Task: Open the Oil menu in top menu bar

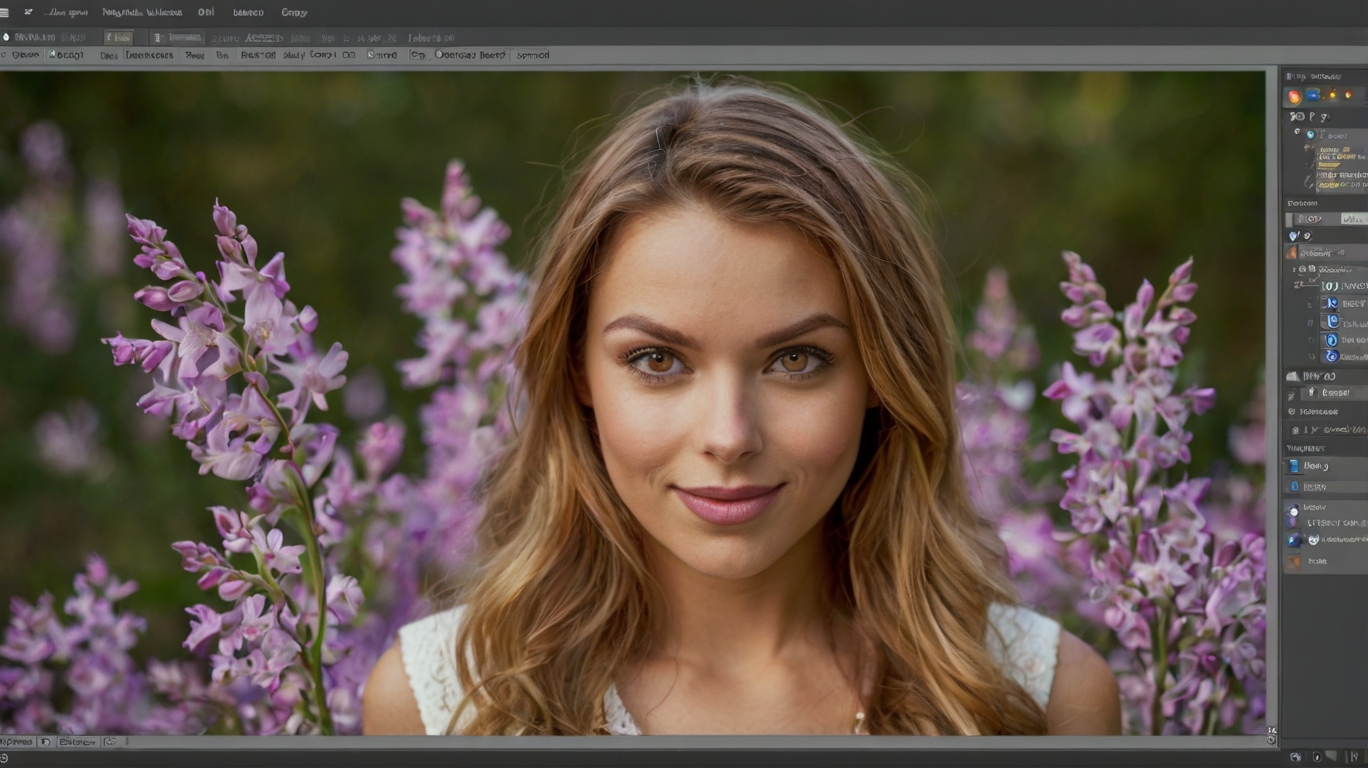Action: click(x=206, y=12)
